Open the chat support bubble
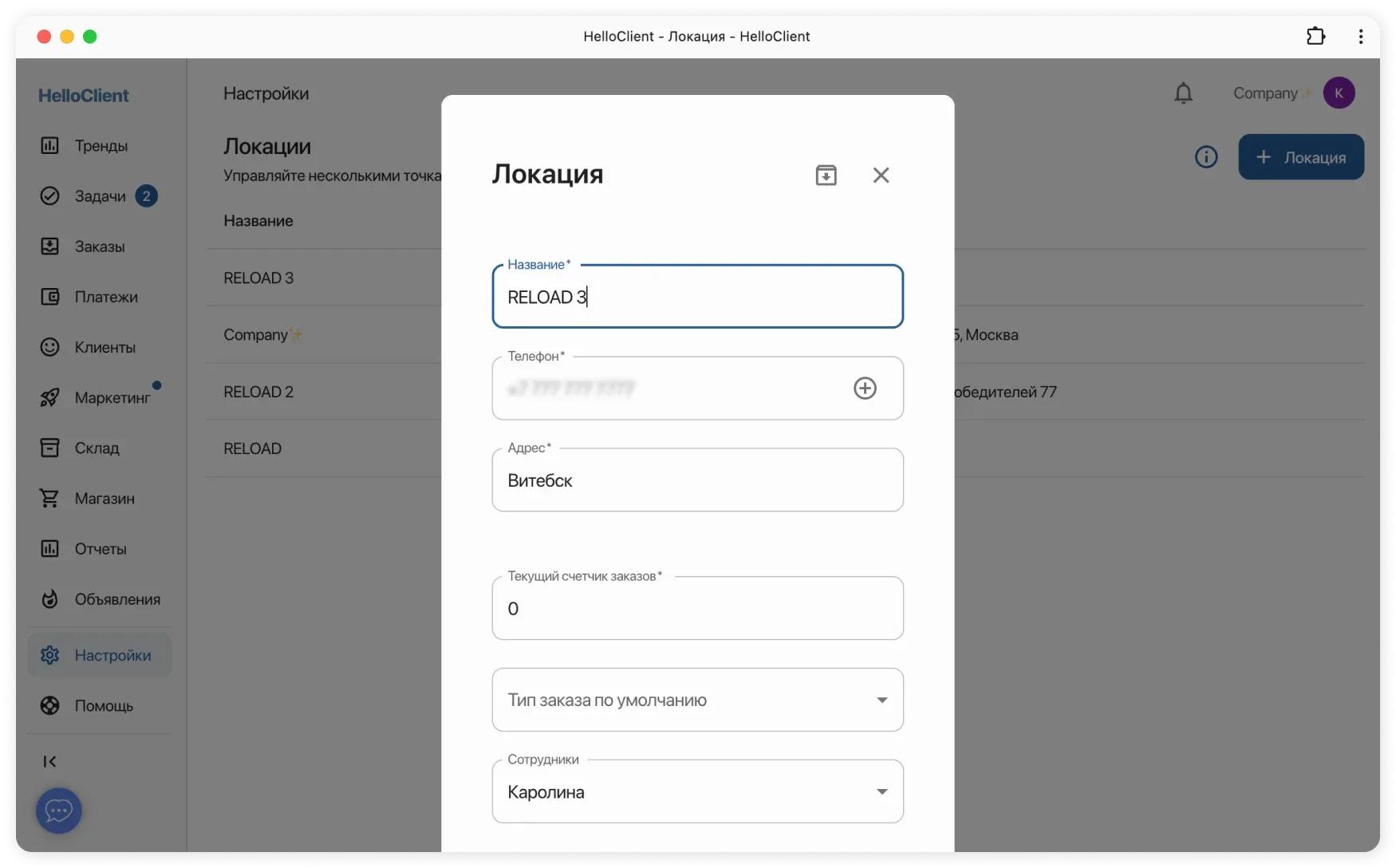This screenshot has height=868, width=1396. pos(59,811)
